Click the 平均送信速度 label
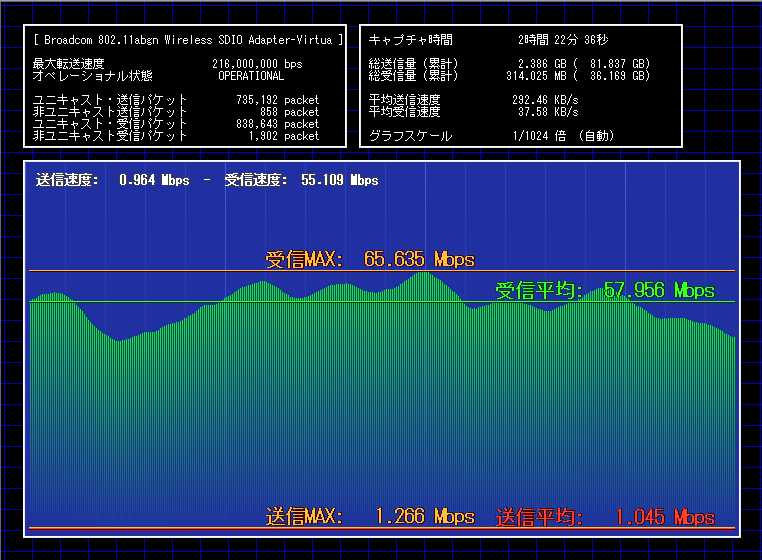The width and height of the screenshot is (762, 560). (x=404, y=100)
